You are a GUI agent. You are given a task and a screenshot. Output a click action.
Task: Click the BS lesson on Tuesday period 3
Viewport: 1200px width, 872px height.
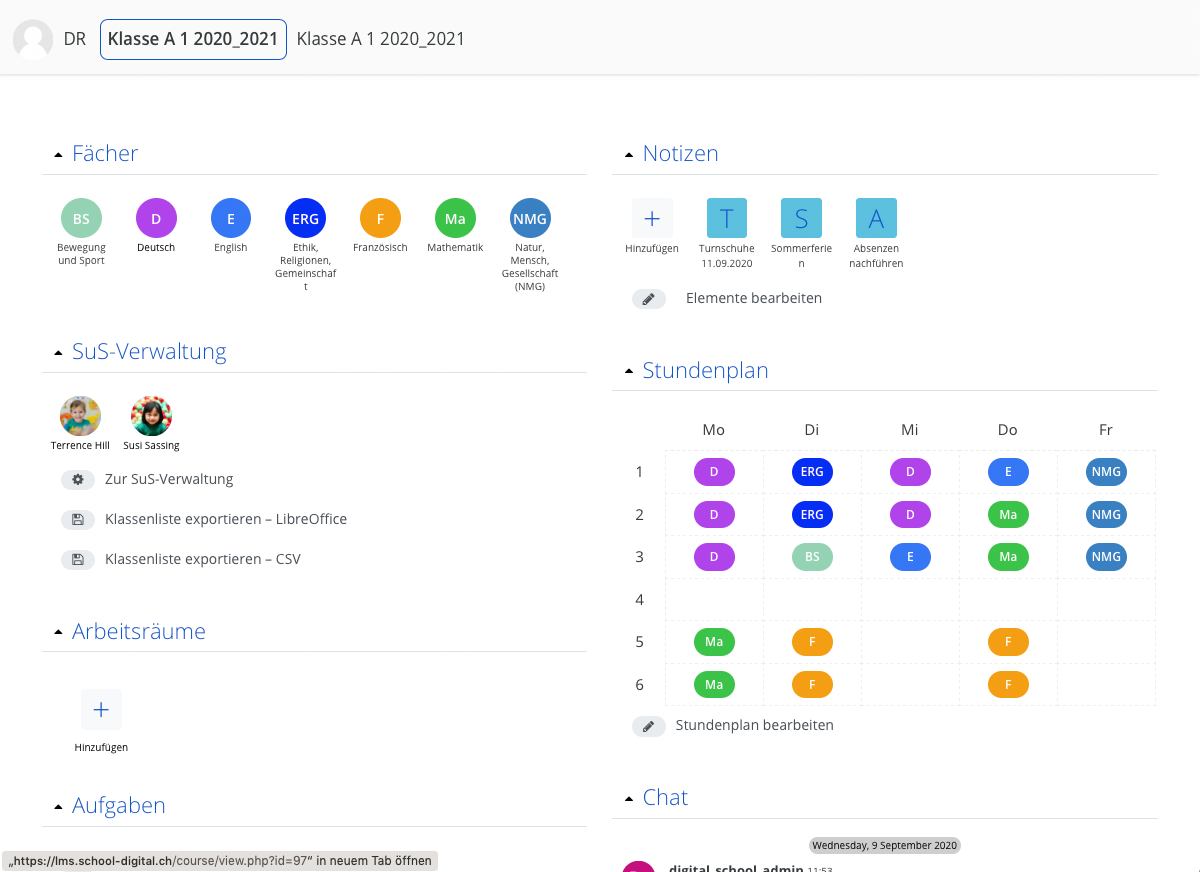tap(812, 557)
